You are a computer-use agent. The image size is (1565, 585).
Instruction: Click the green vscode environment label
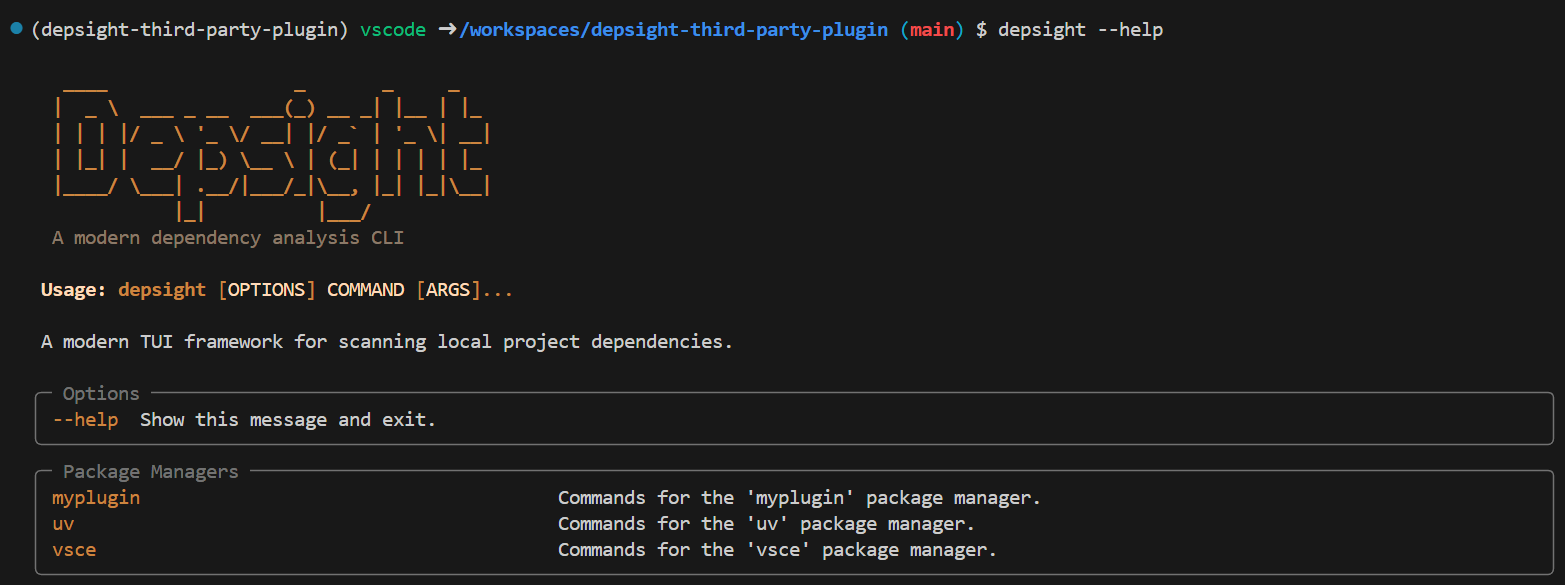(392, 29)
